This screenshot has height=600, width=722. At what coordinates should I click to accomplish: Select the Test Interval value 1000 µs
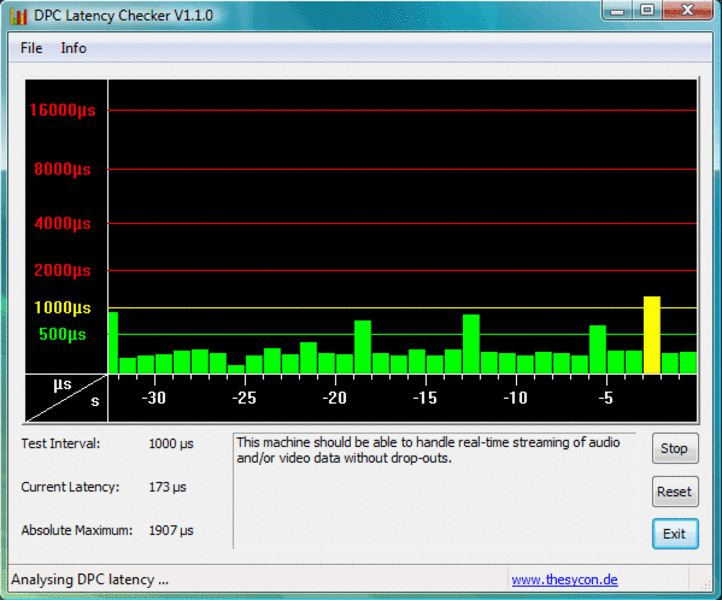(x=171, y=443)
